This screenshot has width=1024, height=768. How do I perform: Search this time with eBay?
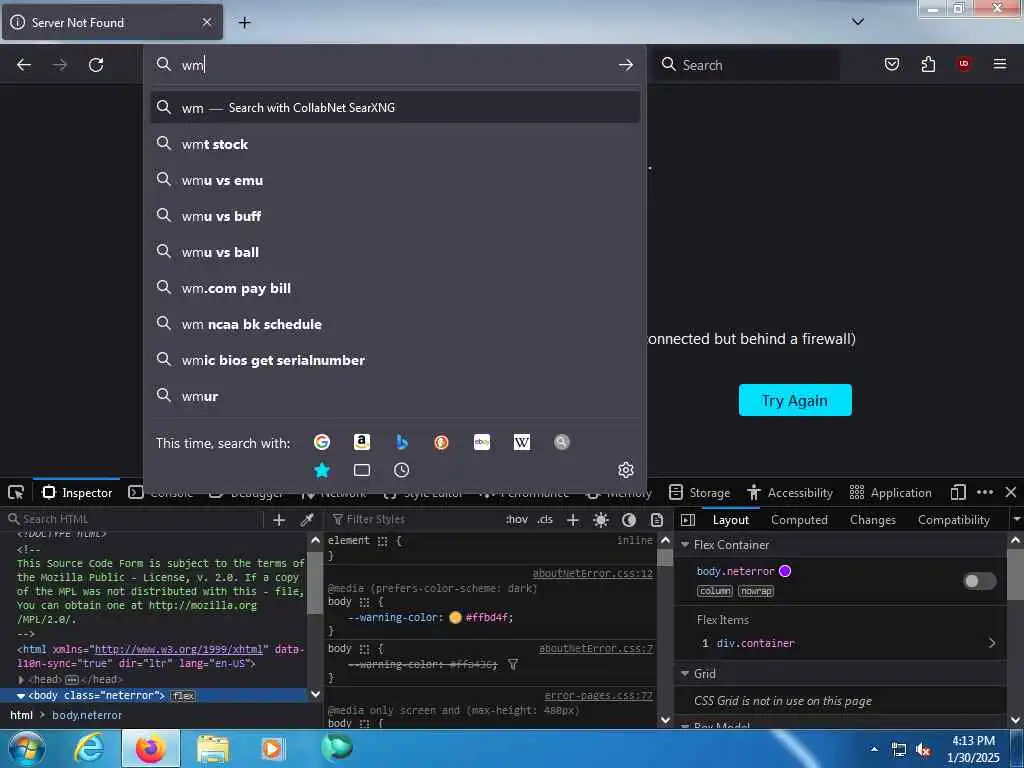[482, 442]
